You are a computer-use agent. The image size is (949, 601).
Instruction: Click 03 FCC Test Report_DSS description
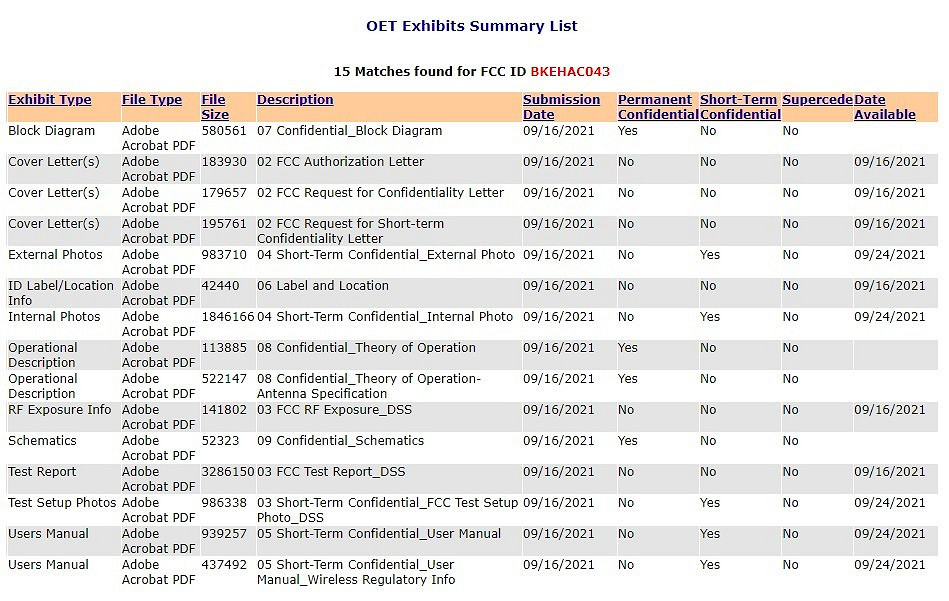click(x=331, y=472)
